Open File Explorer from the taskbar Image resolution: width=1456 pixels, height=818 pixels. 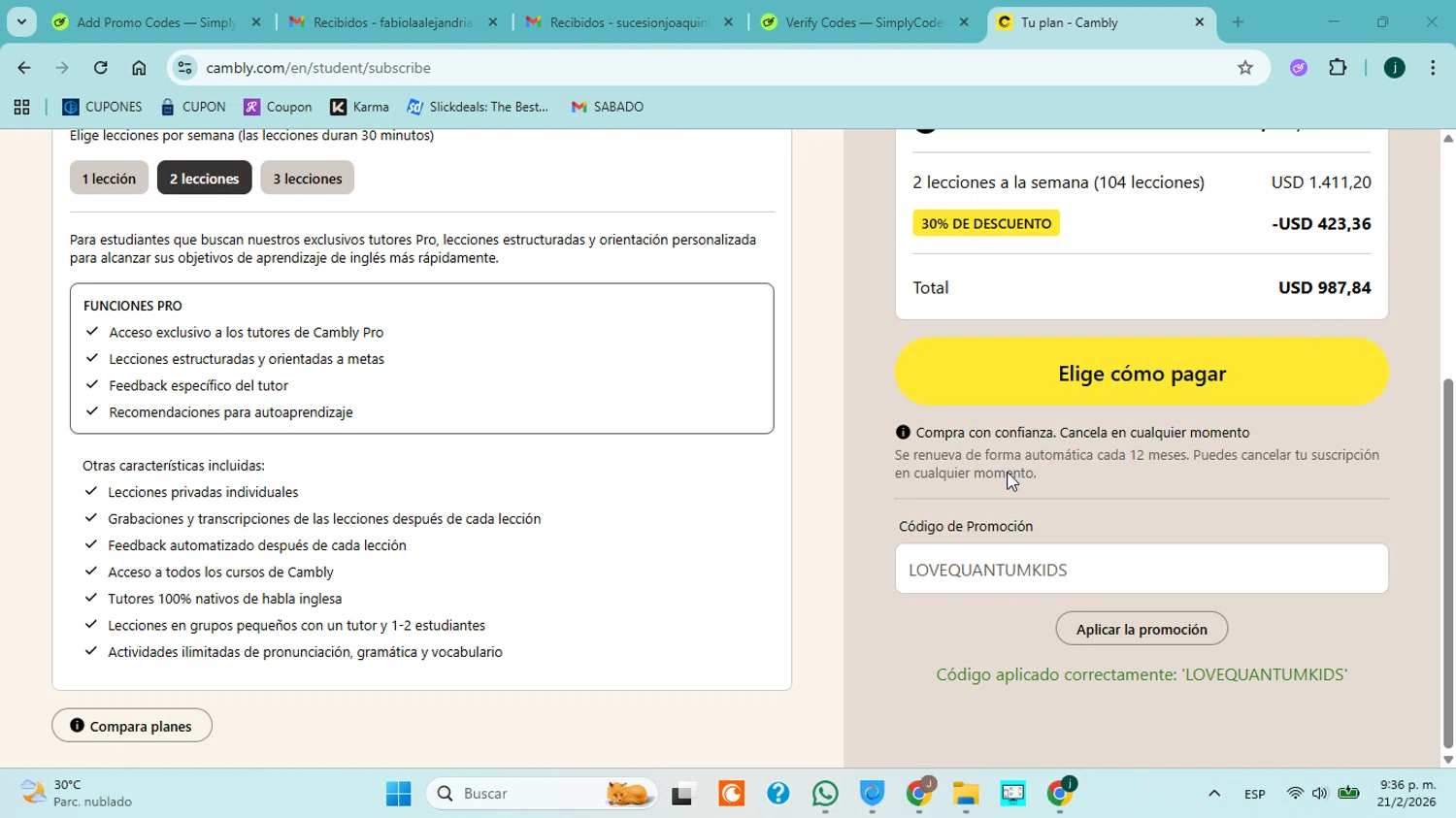[x=965, y=794]
